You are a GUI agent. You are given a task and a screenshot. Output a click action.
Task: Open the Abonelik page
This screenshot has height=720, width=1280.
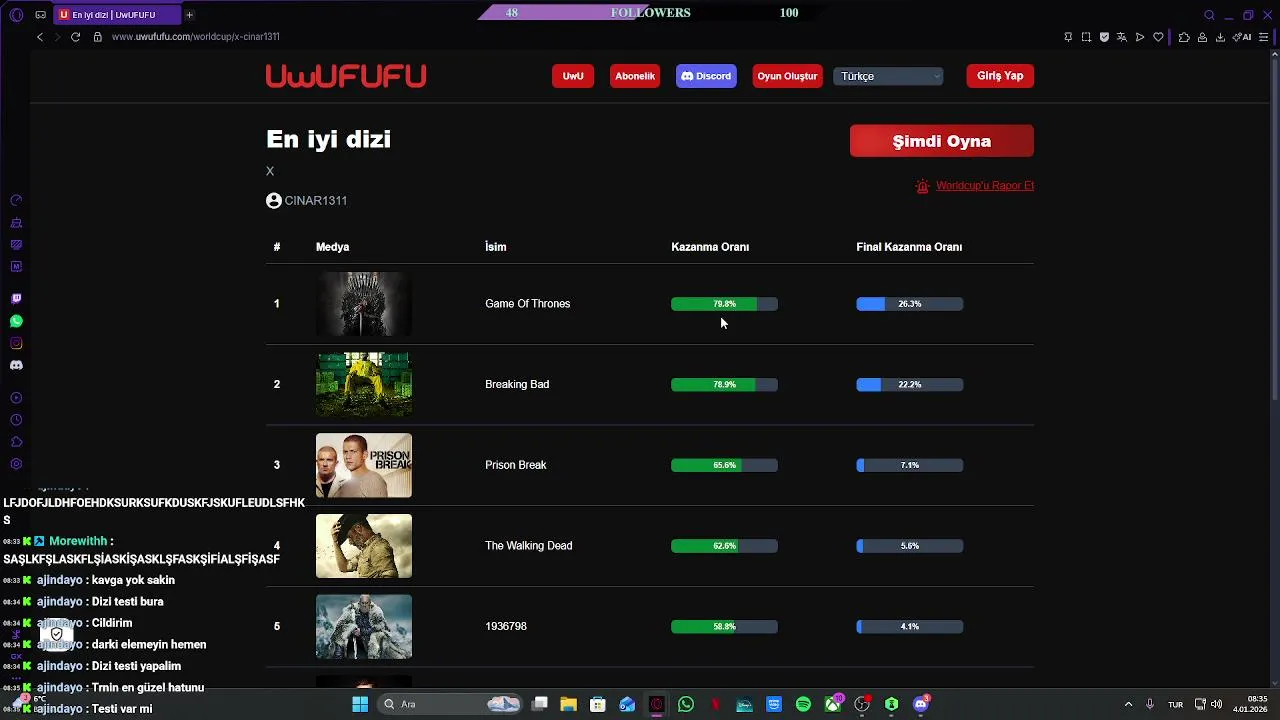[635, 76]
